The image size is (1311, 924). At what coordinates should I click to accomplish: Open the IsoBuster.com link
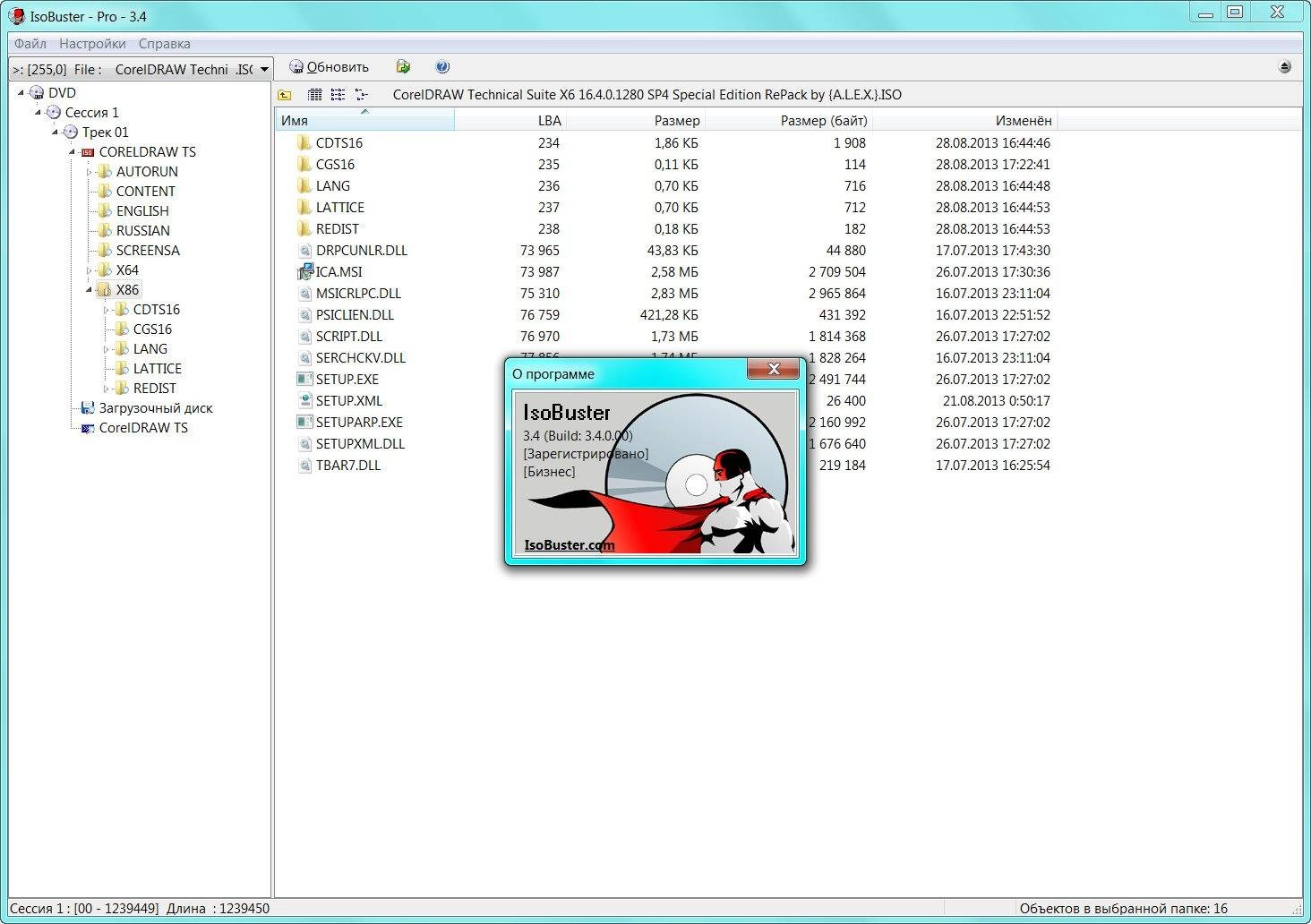pyautogui.click(x=569, y=544)
